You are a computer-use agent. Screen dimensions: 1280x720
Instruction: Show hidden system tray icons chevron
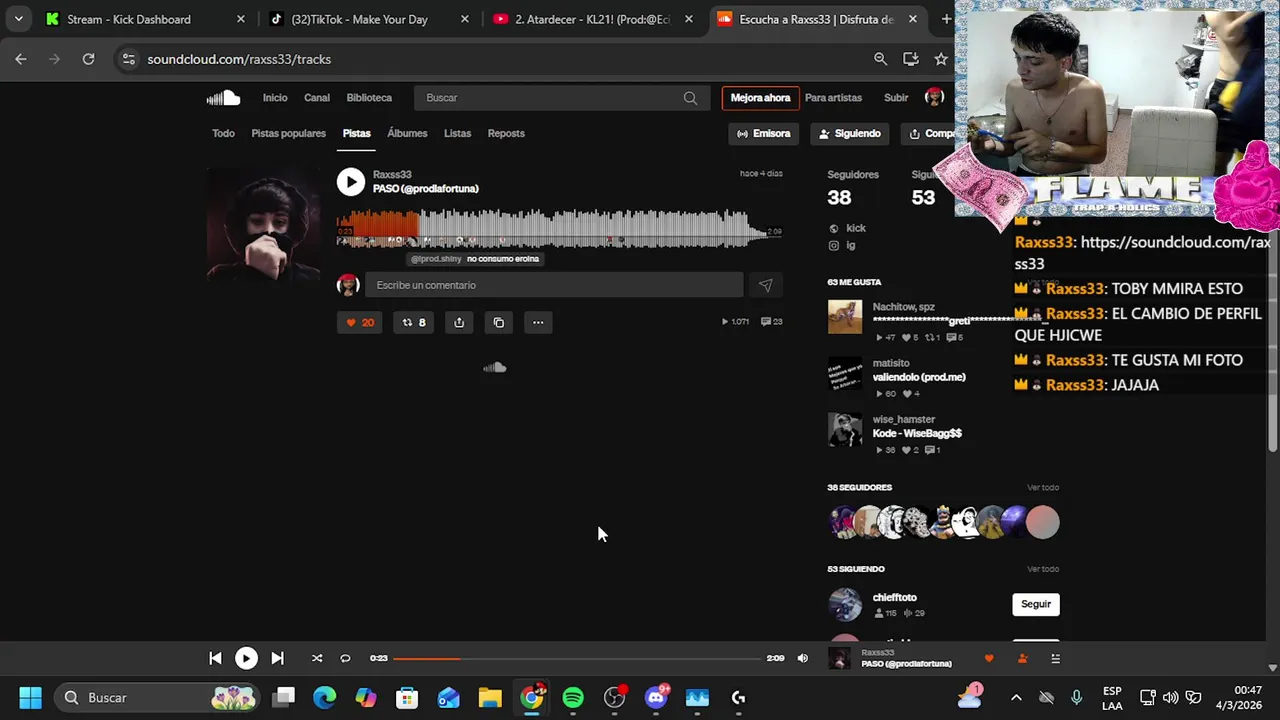click(x=1016, y=698)
